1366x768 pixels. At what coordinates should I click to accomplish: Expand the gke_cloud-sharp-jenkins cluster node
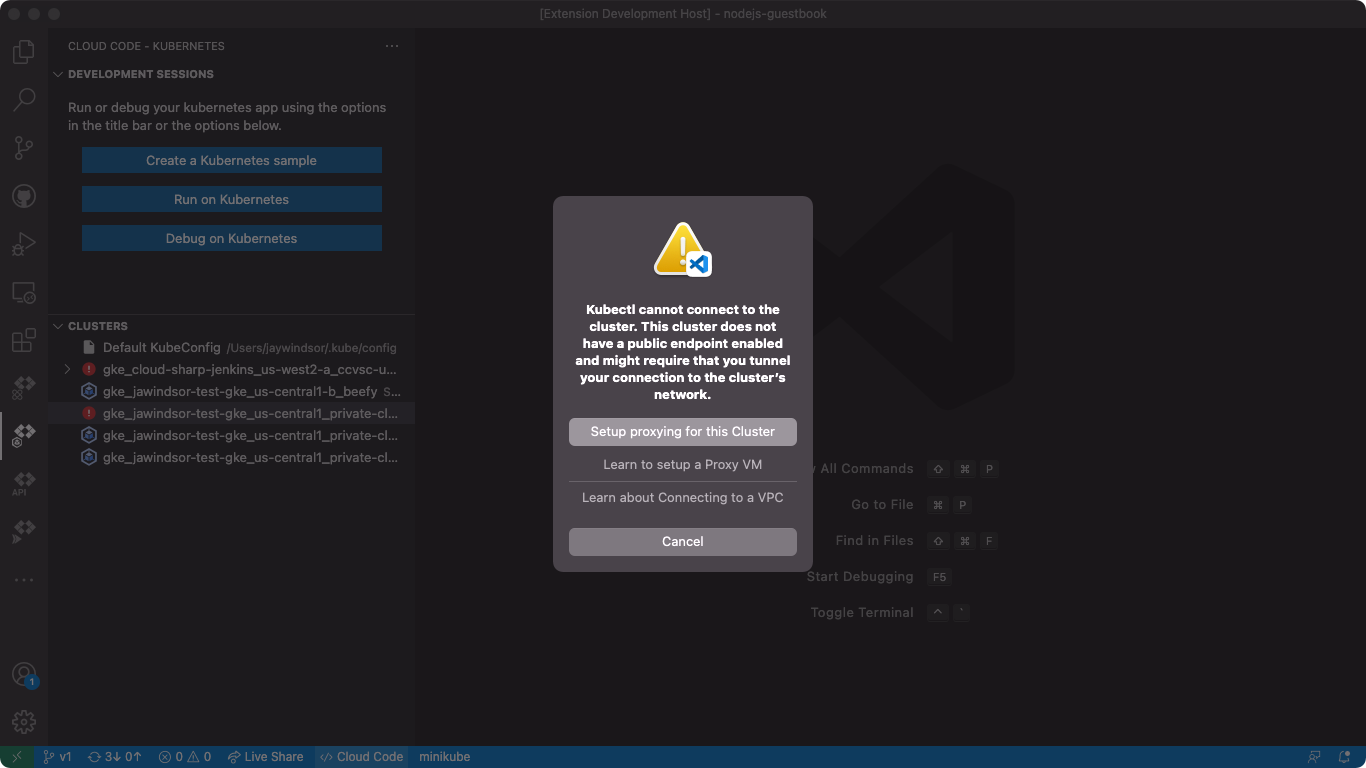click(67, 369)
